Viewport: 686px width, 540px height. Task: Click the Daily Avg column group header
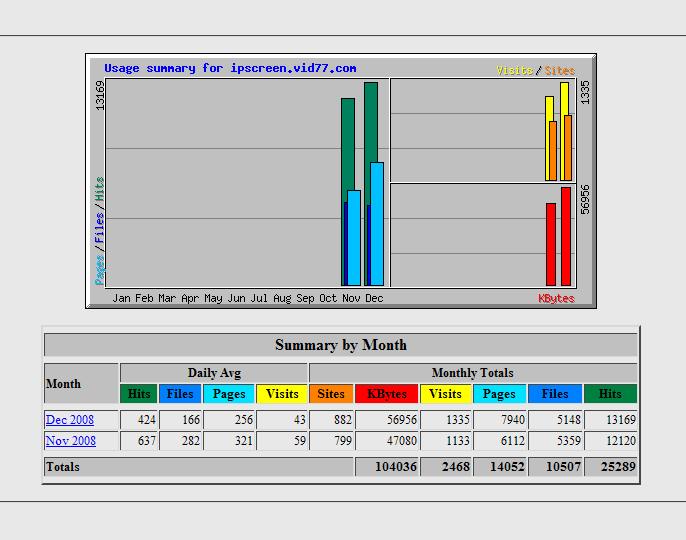click(214, 373)
